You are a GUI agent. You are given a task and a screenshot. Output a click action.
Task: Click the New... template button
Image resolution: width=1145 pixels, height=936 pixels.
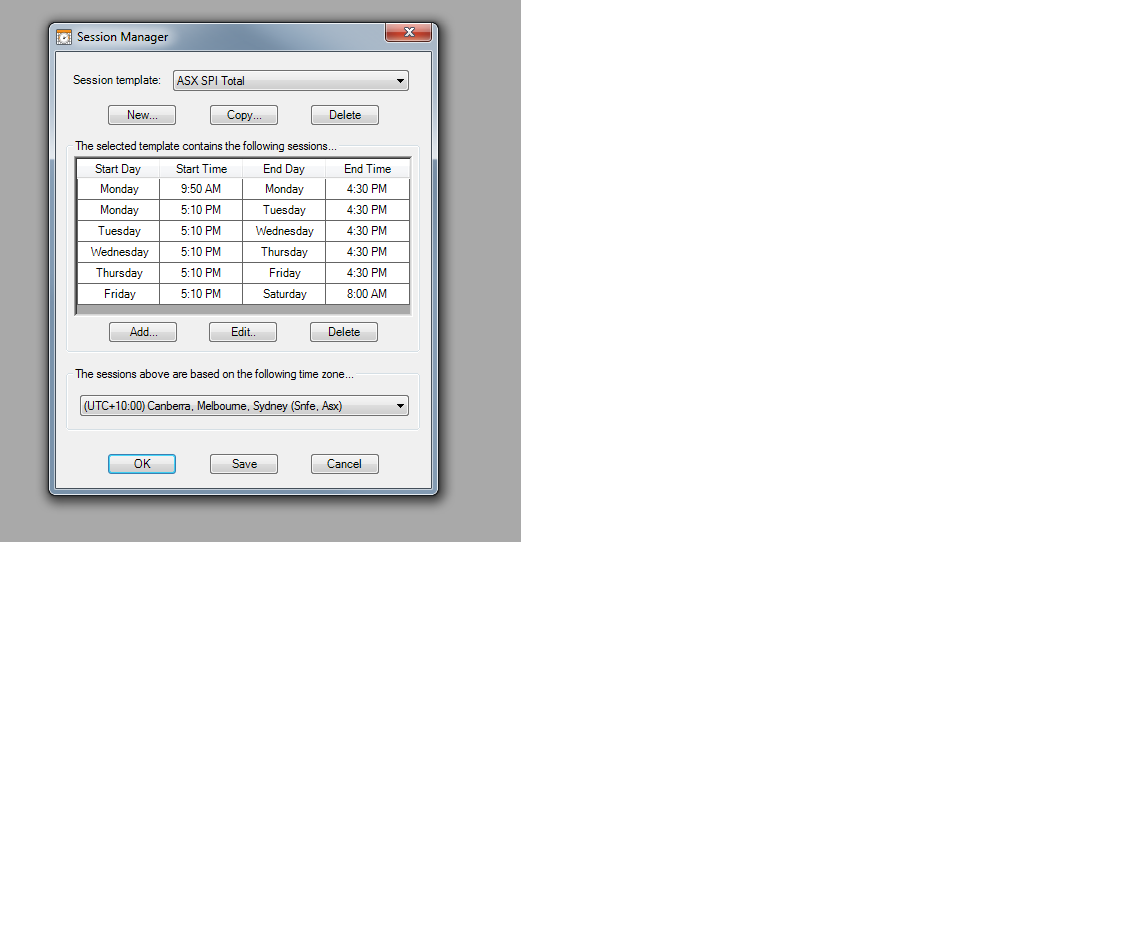point(142,115)
